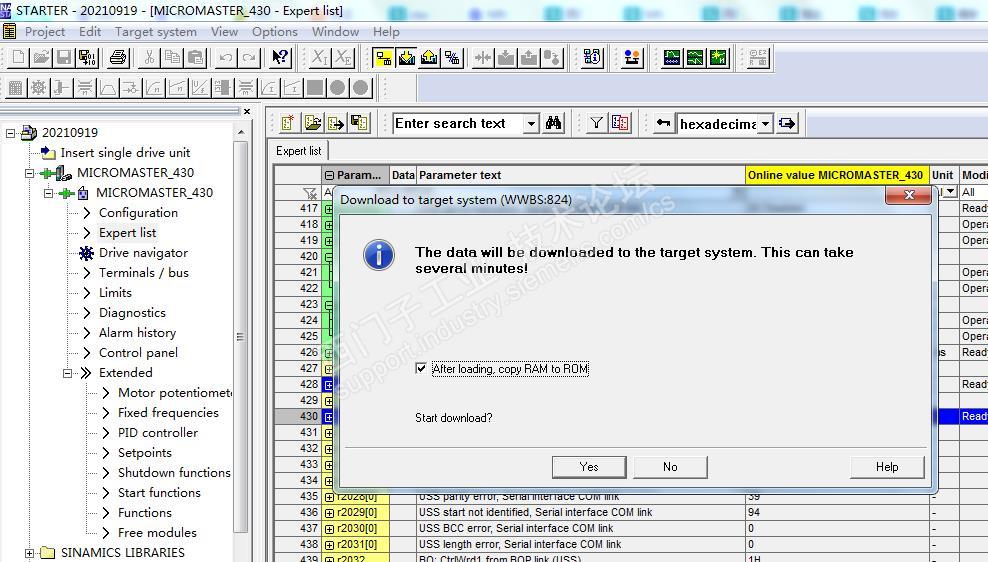Open the search text dropdown arrow
This screenshot has width=988, height=562.
531,123
